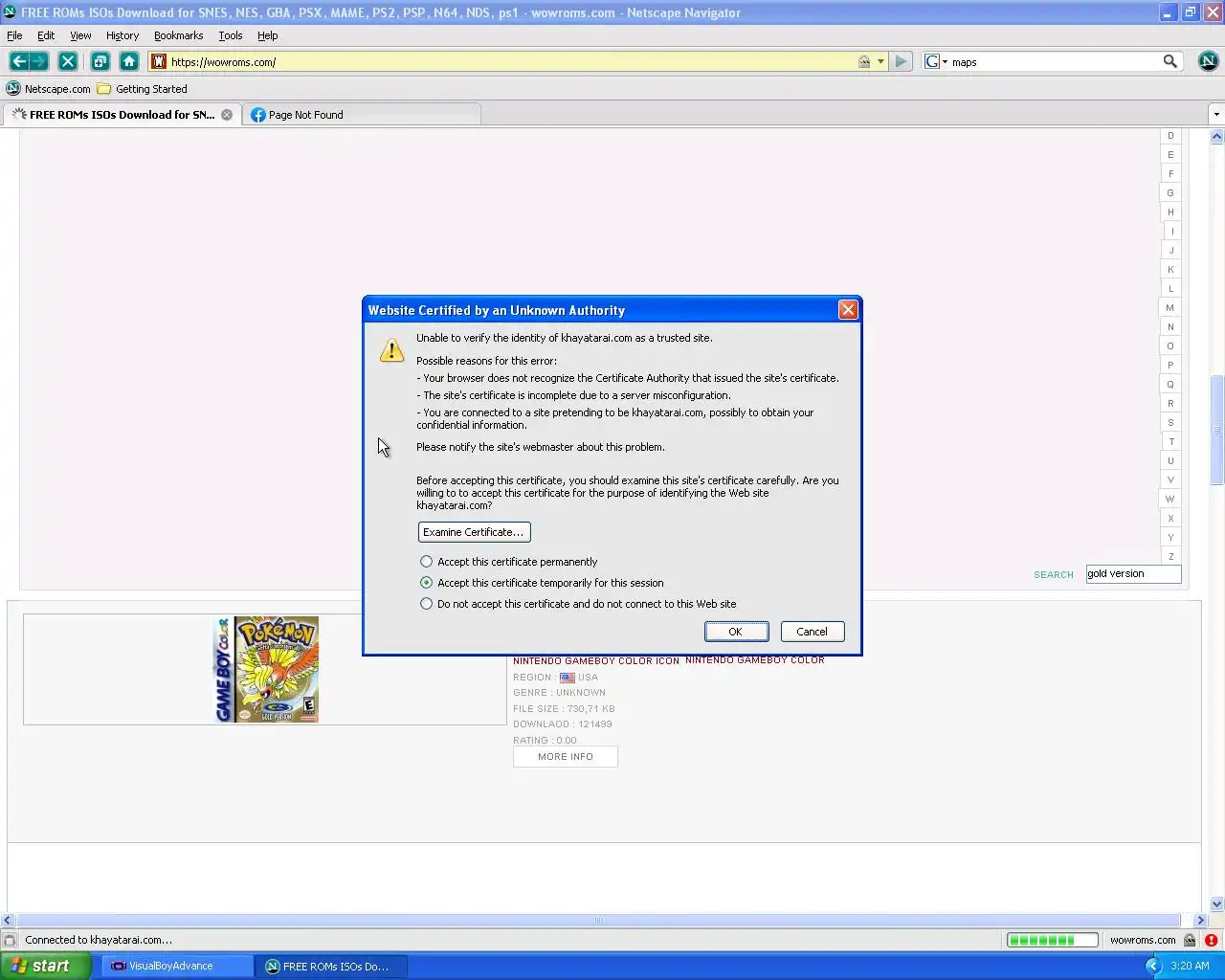The image size is (1225, 980).
Task: Click the Pokemon Gold cover thumbnail
Action: [266, 669]
